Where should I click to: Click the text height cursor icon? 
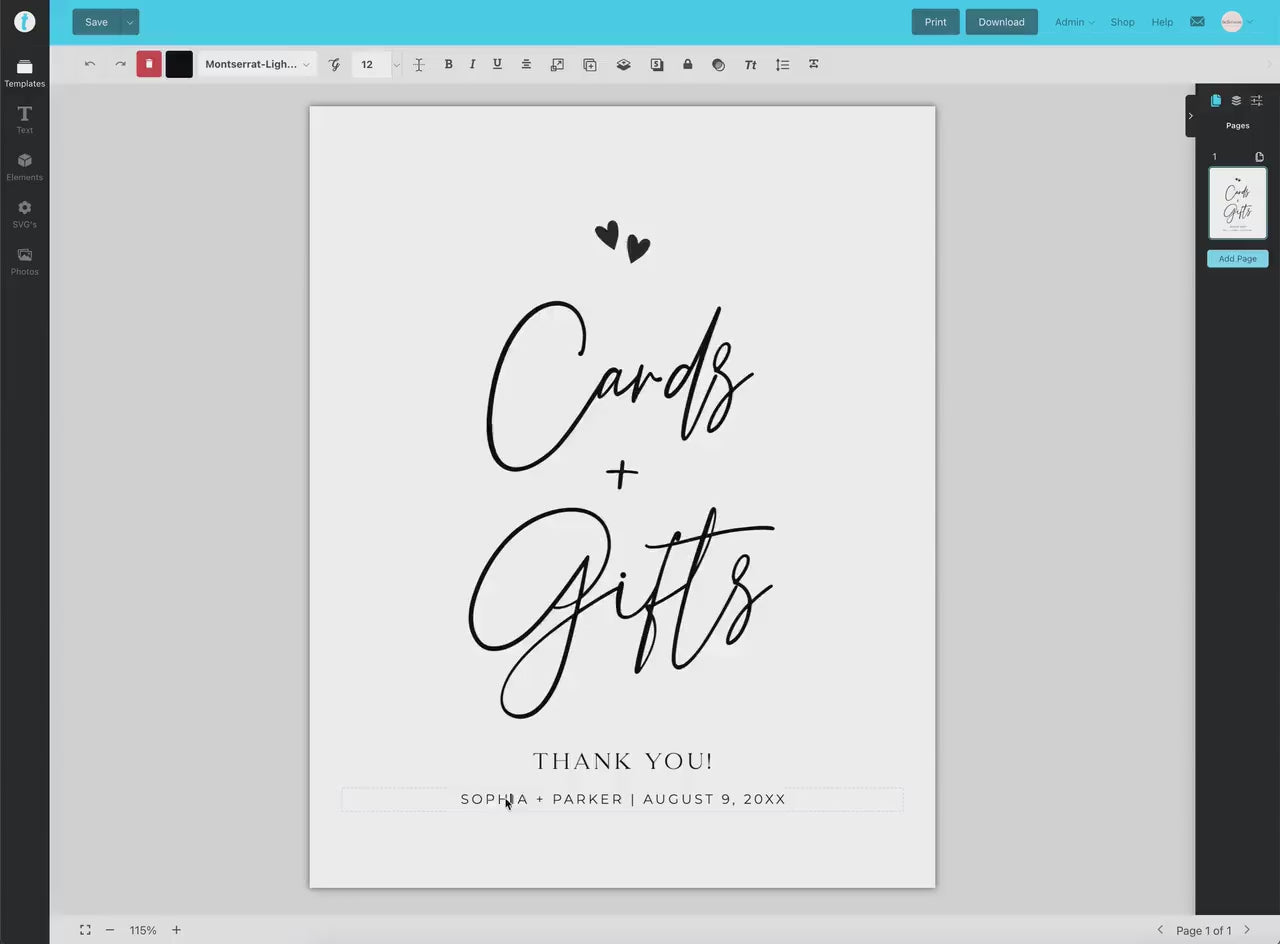click(x=419, y=64)
